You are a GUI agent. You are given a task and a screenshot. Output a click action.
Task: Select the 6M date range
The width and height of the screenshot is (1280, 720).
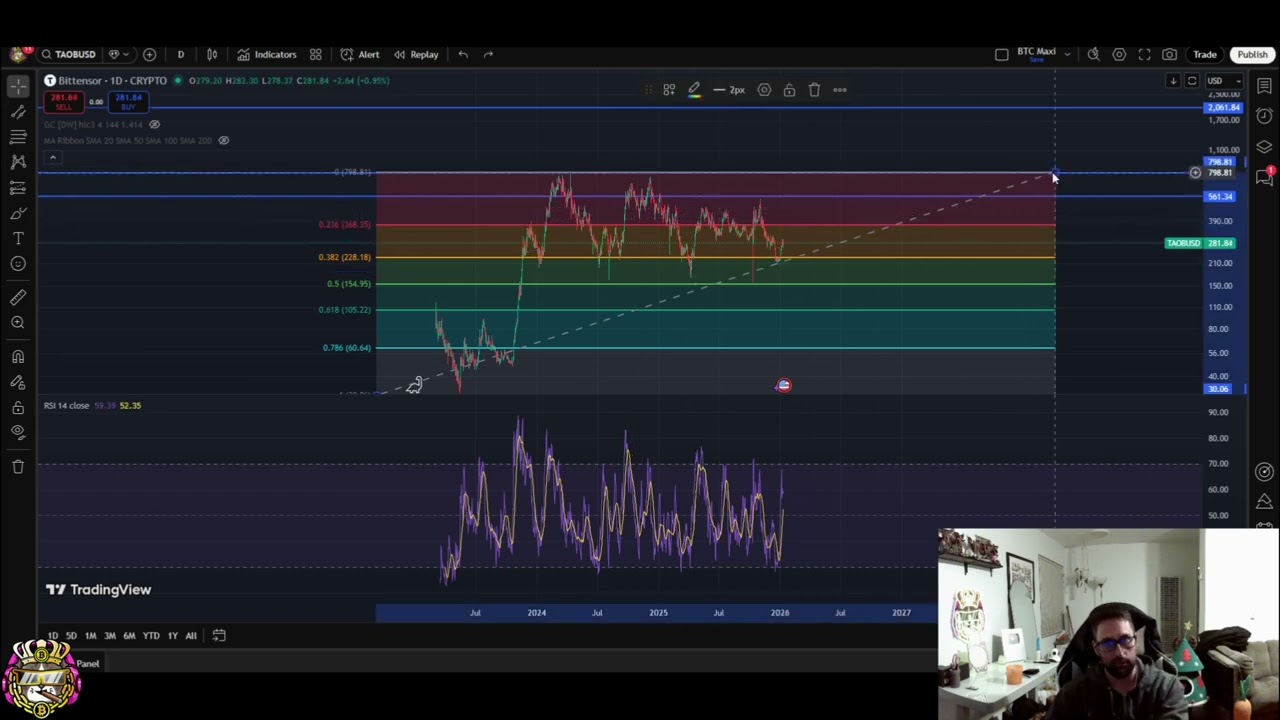pyautogui.click(x=129, y=636)
